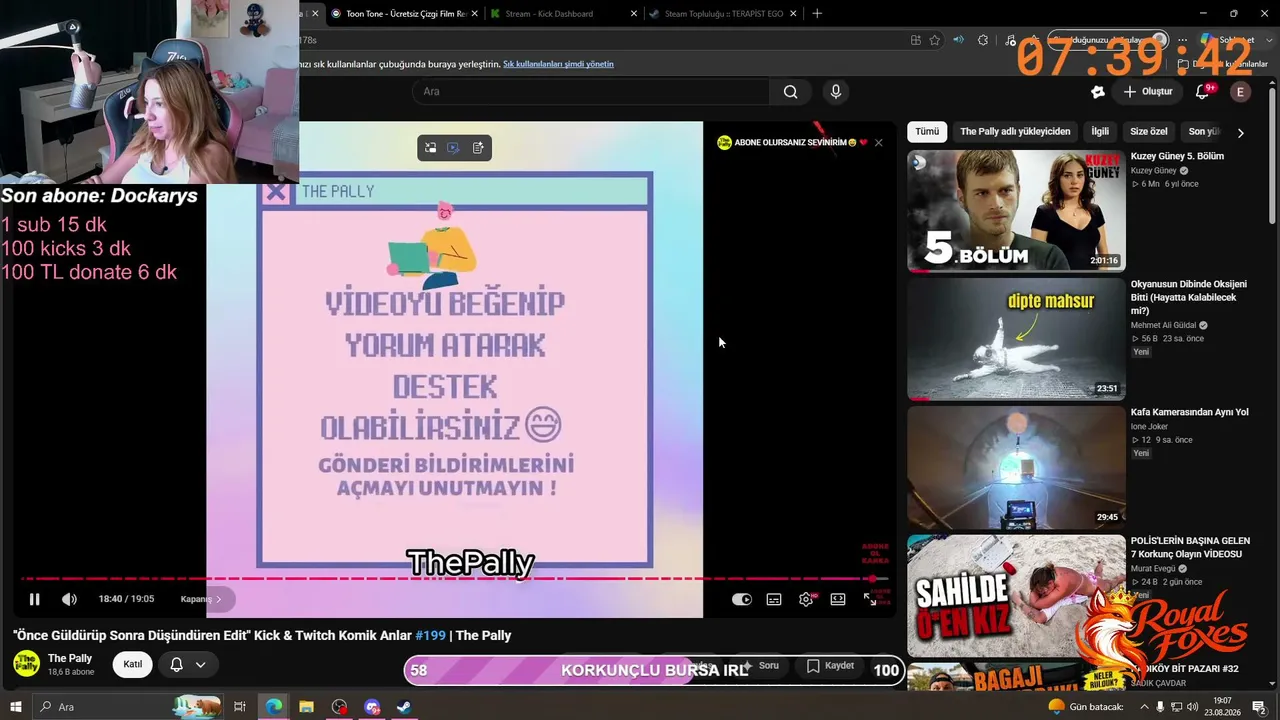Search YouTube with magnifier button

(790, 92)
